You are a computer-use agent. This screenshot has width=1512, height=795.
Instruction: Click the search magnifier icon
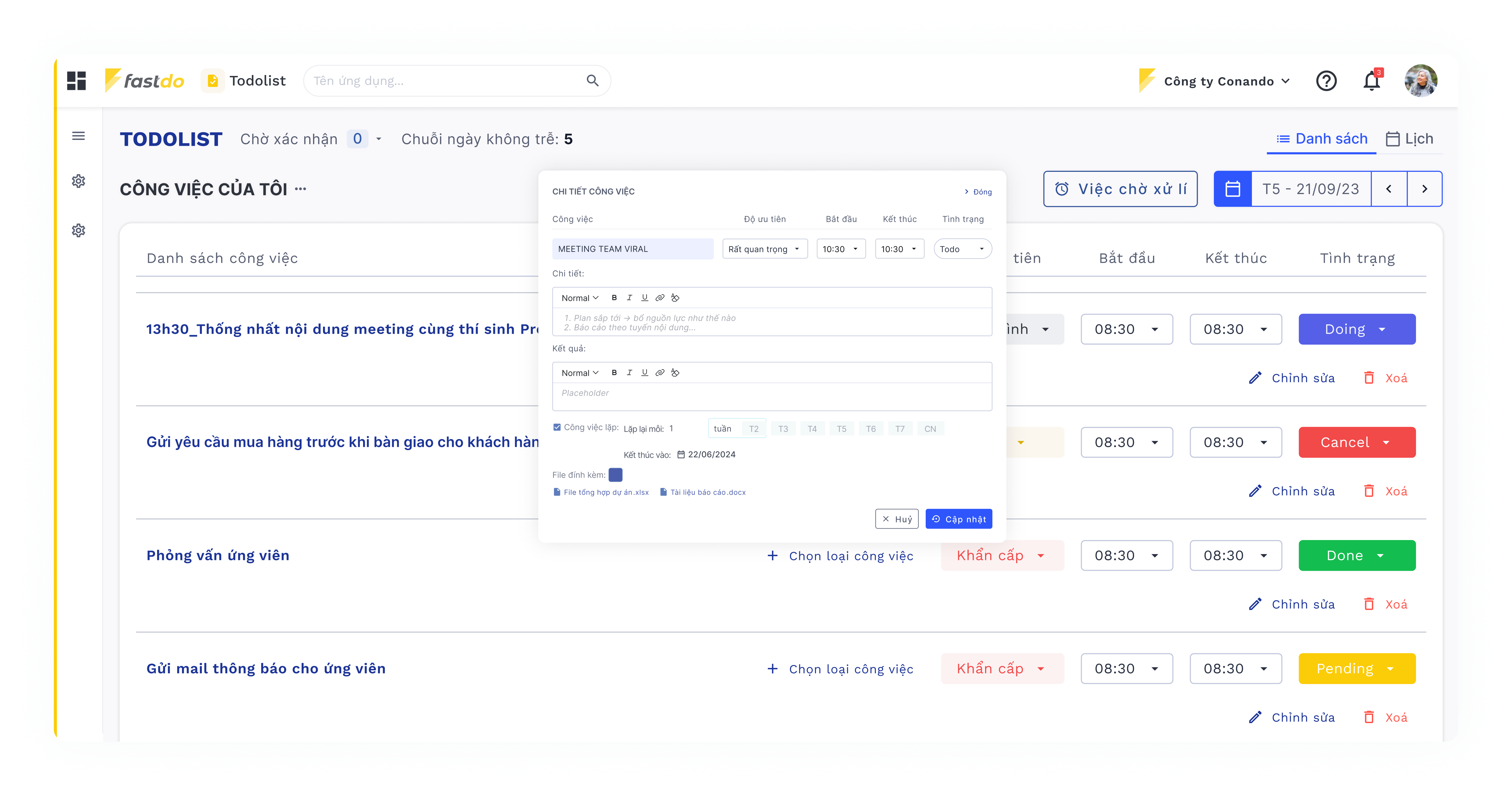point(592,81)
